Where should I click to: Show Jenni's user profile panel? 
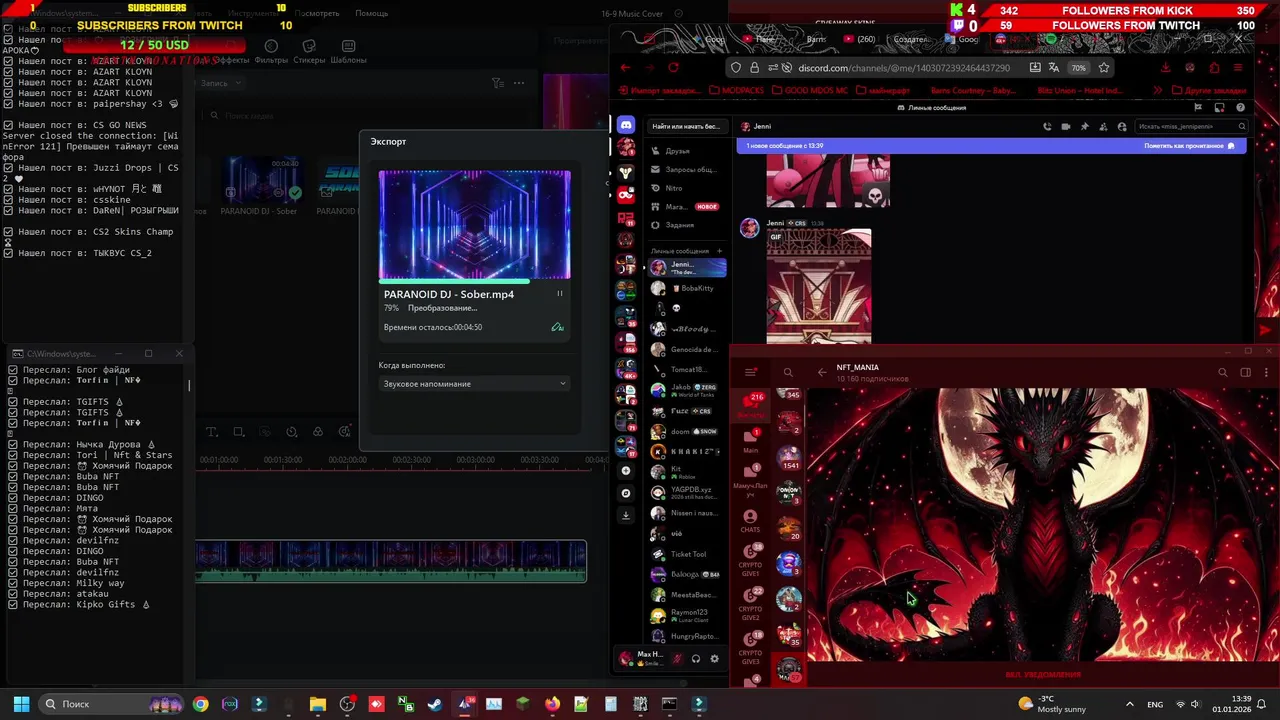(x=1122, y=127)
